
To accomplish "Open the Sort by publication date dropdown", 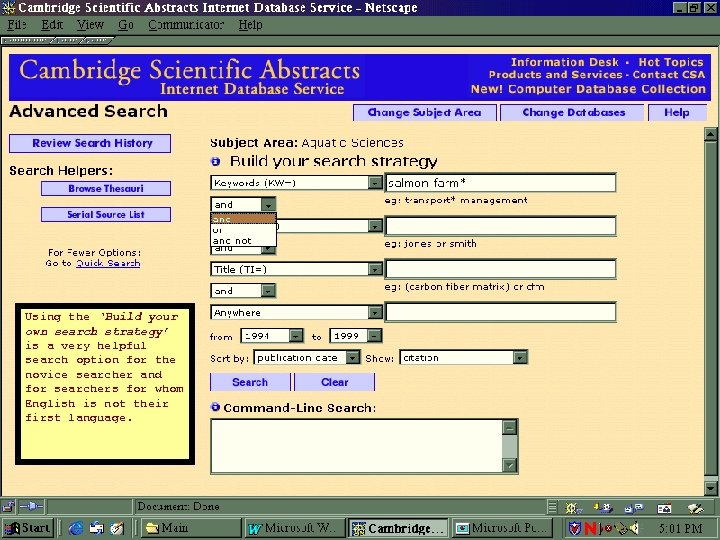I will click(353, 357).
